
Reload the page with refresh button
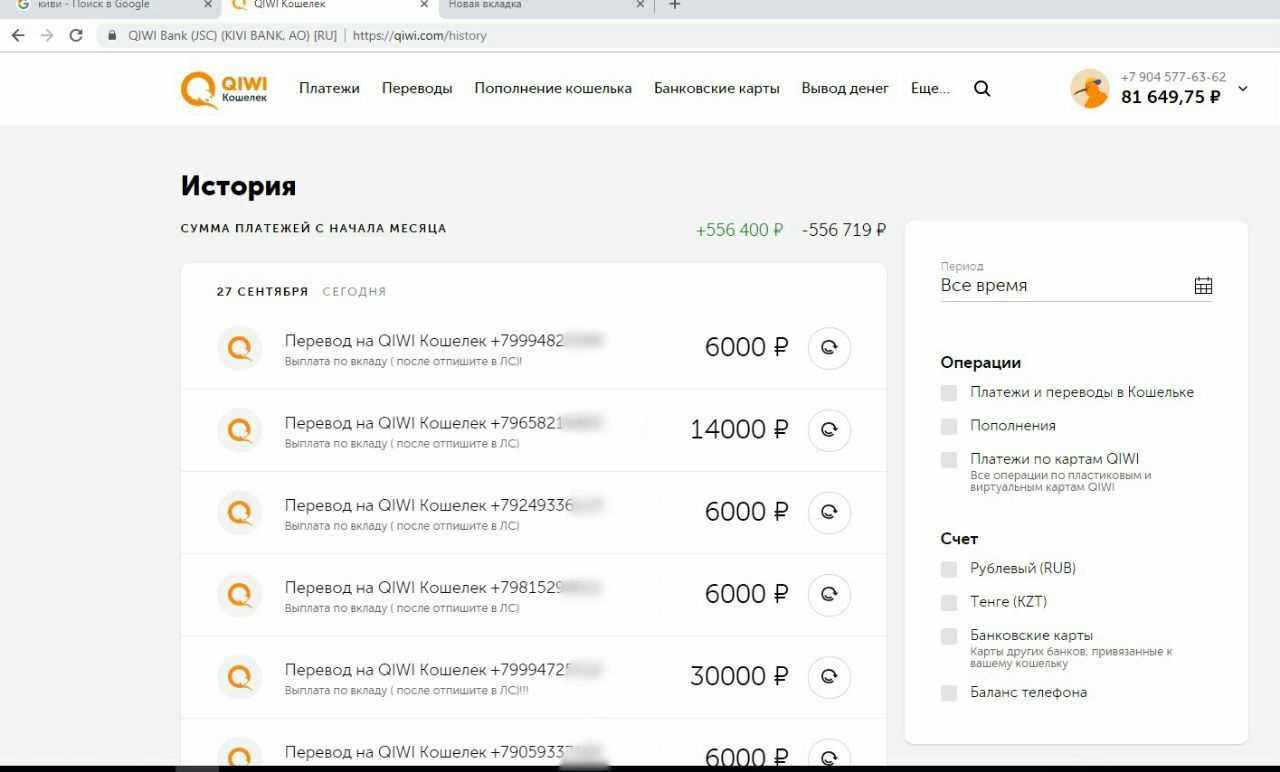[x=76, y=35]
